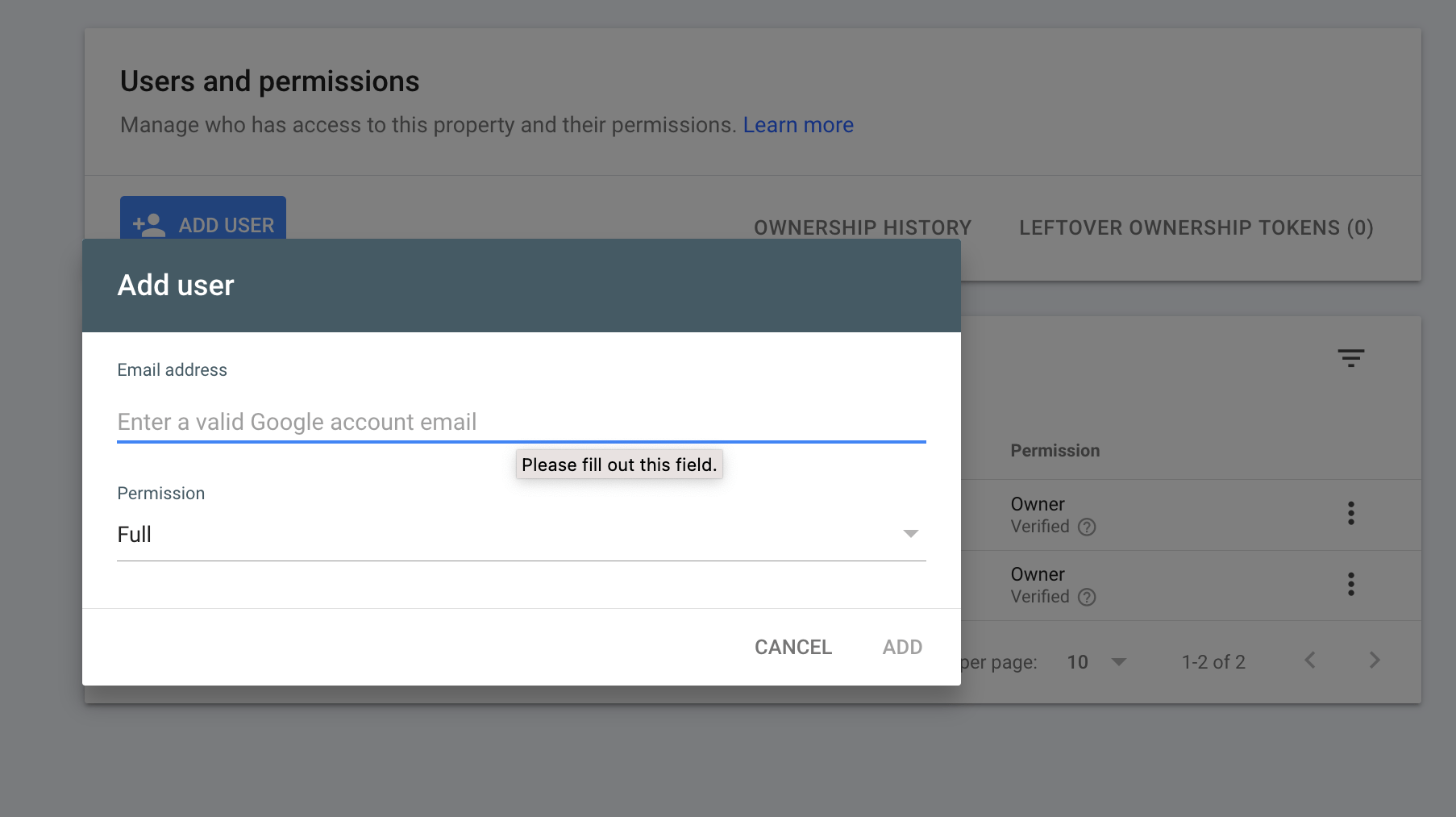Go to the next page of users
The height and width of the screenshot is (817, 1456).
1375,661
